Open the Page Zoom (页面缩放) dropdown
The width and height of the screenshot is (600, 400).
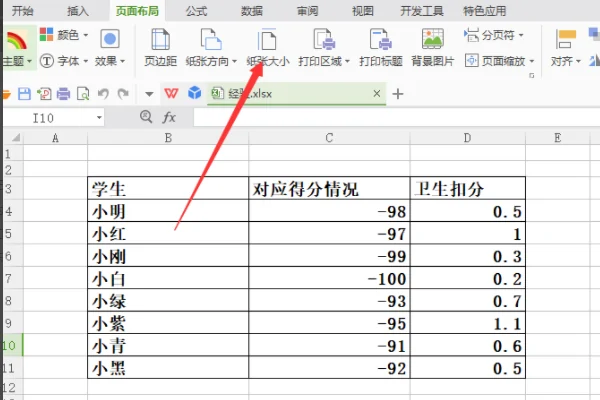click(x=500, y=61)
